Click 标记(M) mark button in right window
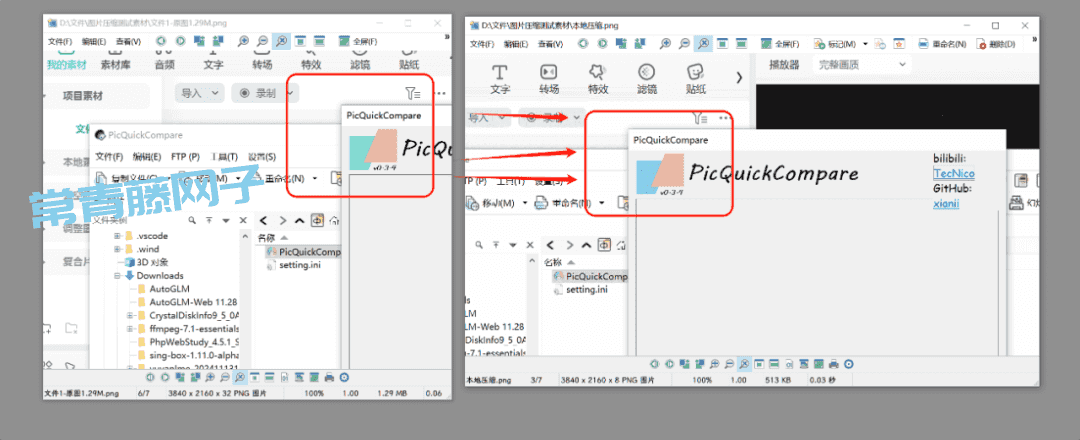 (834, 43)
